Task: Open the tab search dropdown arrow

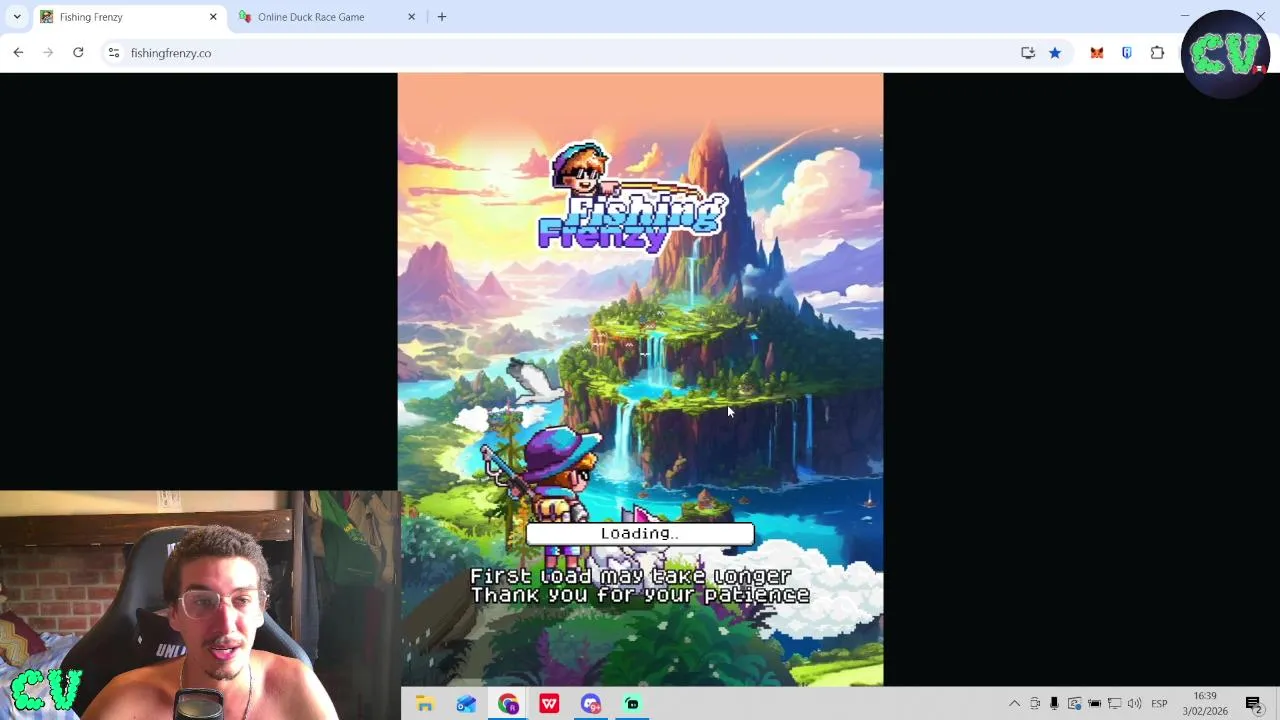Action: [x=17, y=17]
